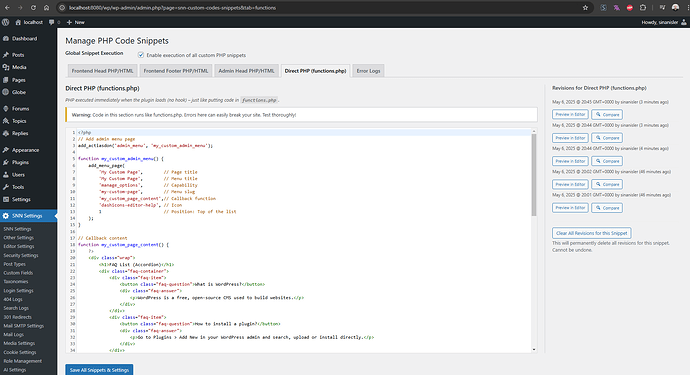This screenshot has width=690, height=375.
Task: Open Mail SMTP Settings submenu link
Action: 24,326
